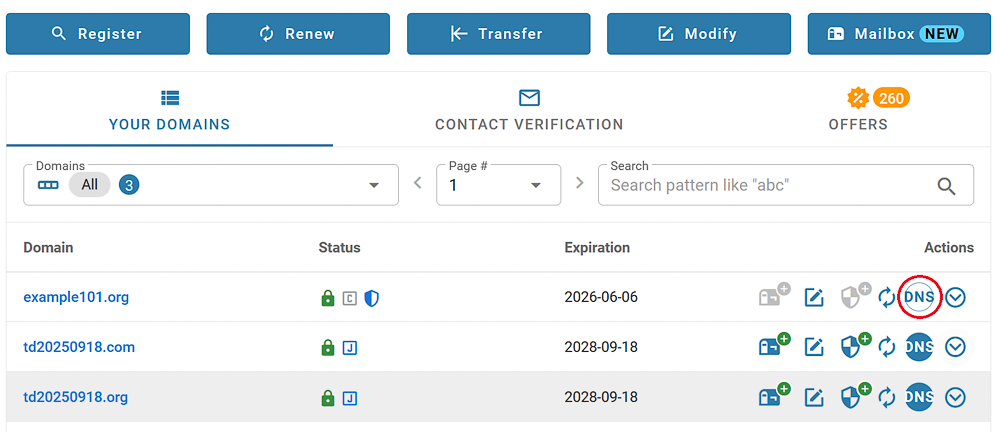Image resolution: width=1000 pixels, height=432 pixels.
Task: Go to next page arrow
Action: pyautogui.click(x=579, y=183)
